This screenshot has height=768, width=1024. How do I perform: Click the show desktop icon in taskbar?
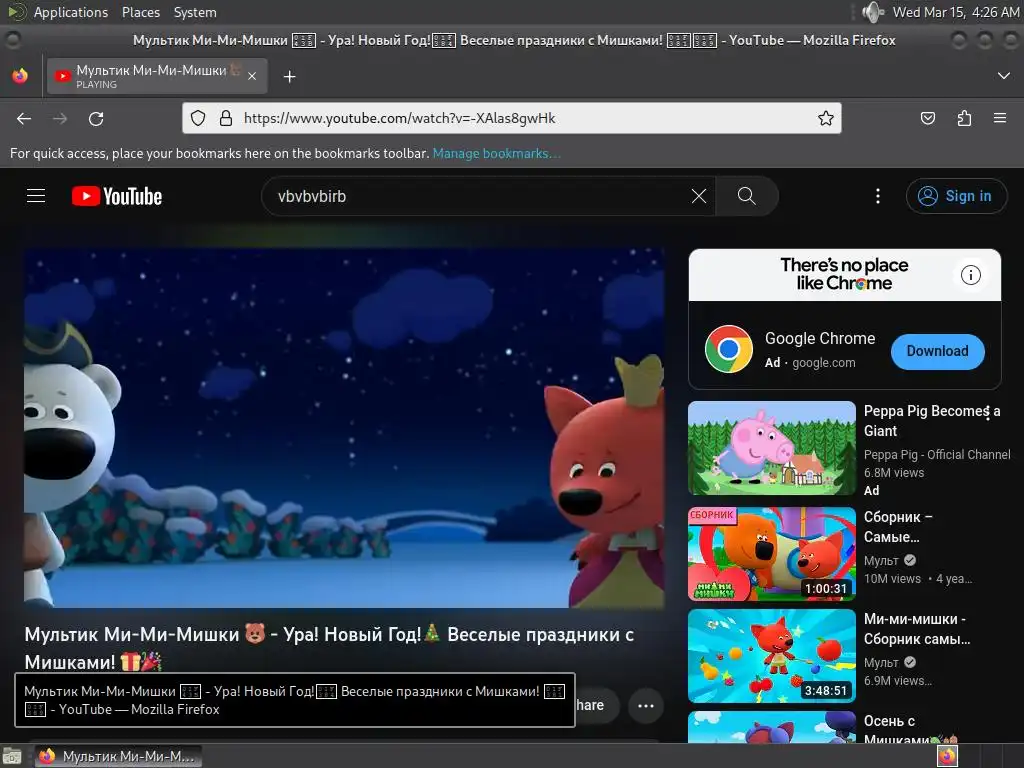coord(12,757)
